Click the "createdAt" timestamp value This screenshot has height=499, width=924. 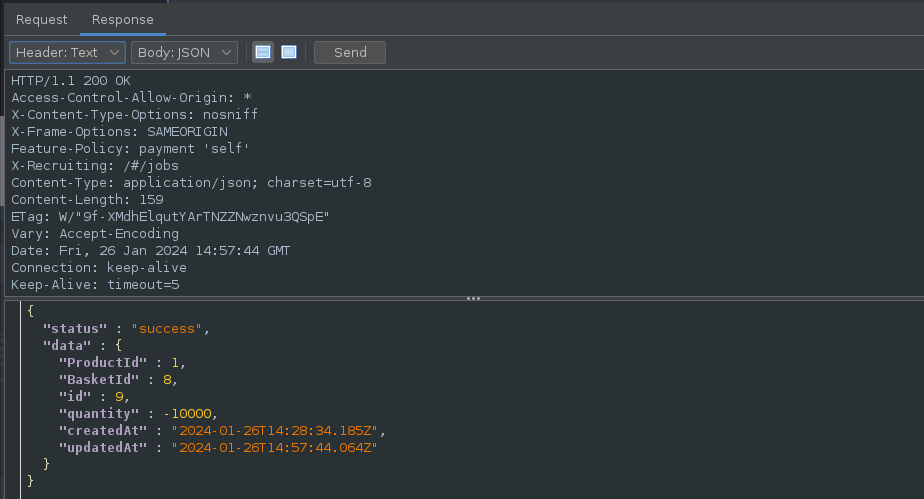coord(274,431)
